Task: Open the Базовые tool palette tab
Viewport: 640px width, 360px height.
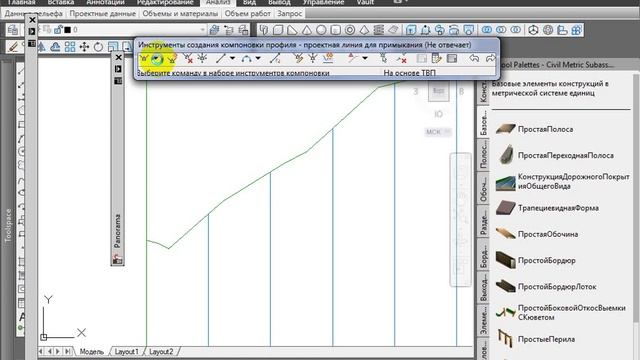Action: click(x=483, y=123)
